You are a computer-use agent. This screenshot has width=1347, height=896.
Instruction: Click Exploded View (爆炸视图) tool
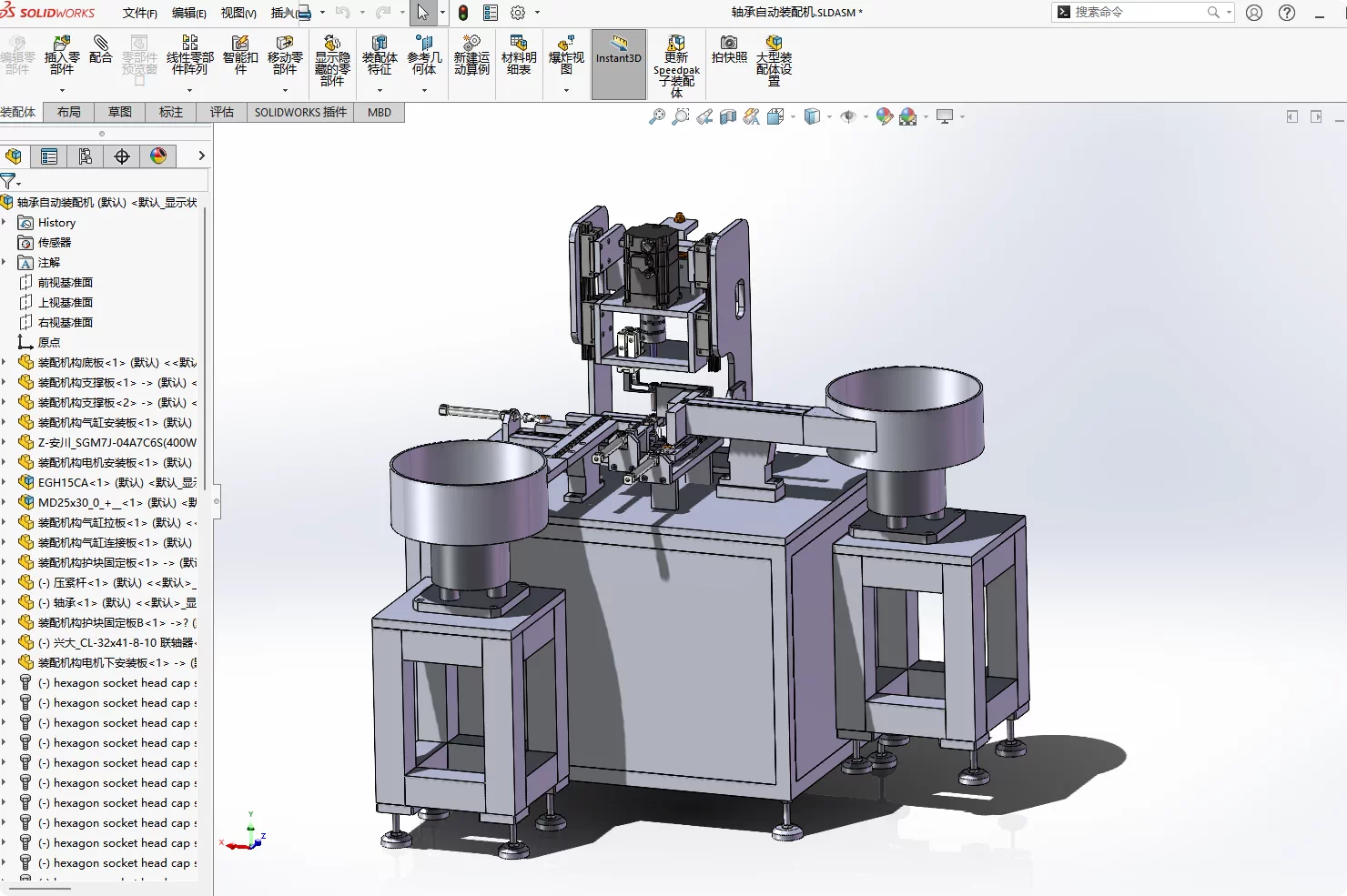[566, 55]
